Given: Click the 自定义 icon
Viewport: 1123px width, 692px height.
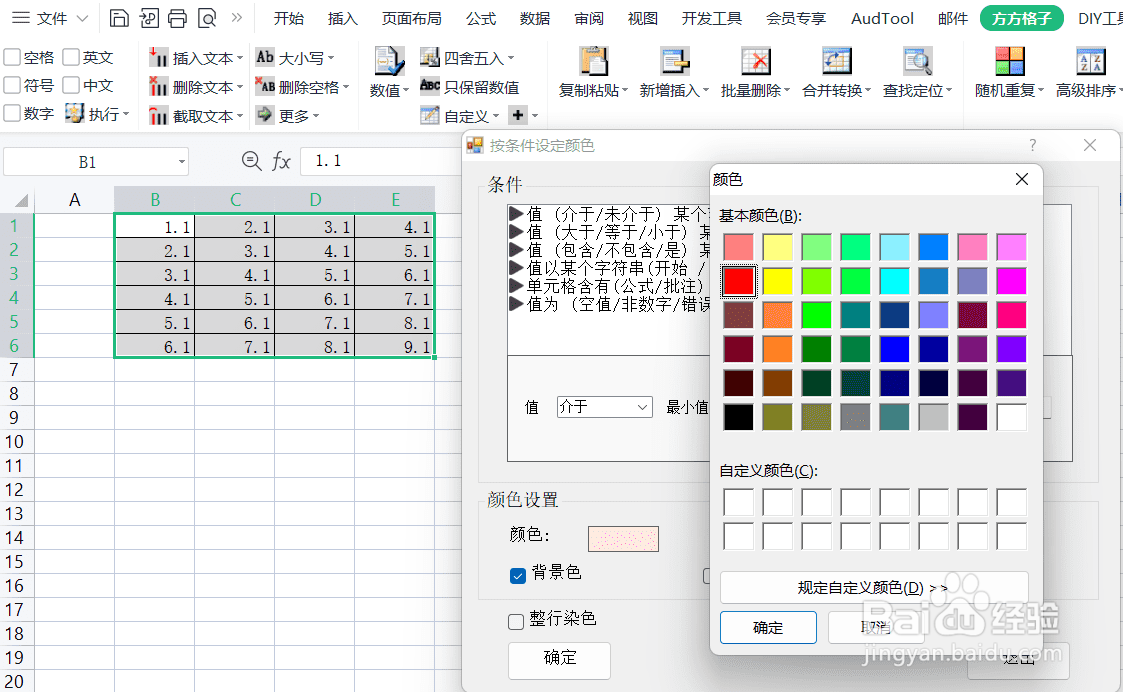Looking at the screenshot, I should coord(430,115).
